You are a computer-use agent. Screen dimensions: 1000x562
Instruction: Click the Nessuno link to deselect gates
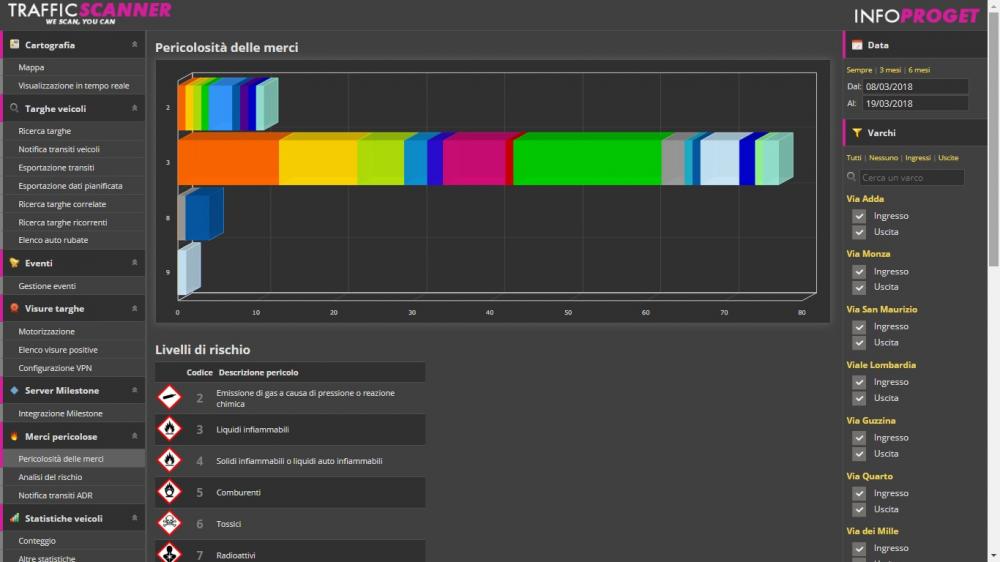[883, 158]
